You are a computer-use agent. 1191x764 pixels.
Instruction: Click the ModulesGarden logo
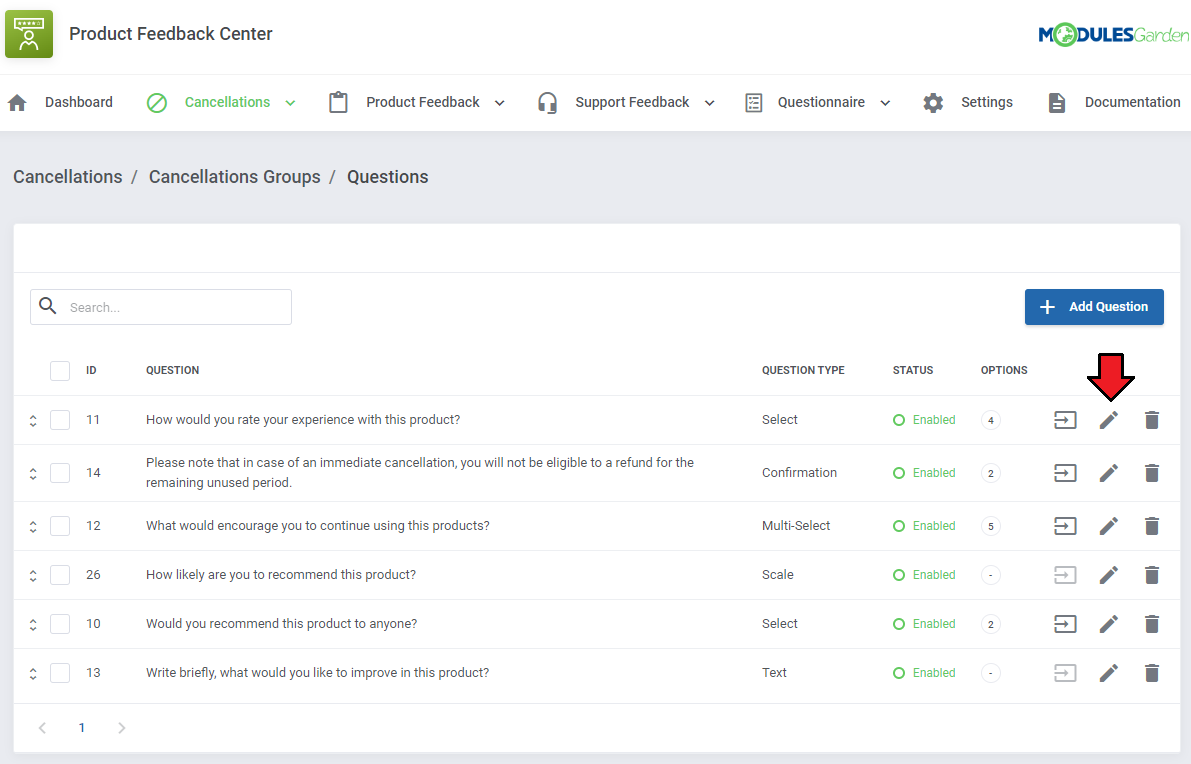1113,35
